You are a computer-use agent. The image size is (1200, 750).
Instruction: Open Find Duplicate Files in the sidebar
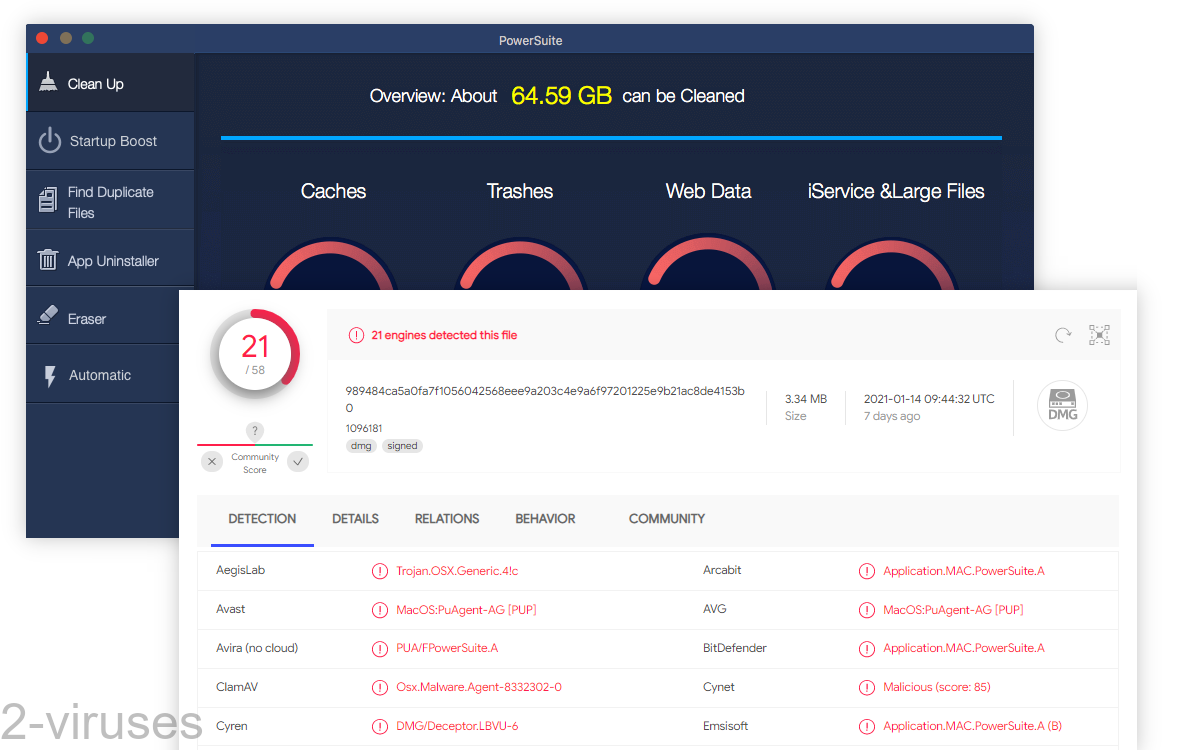110,201
